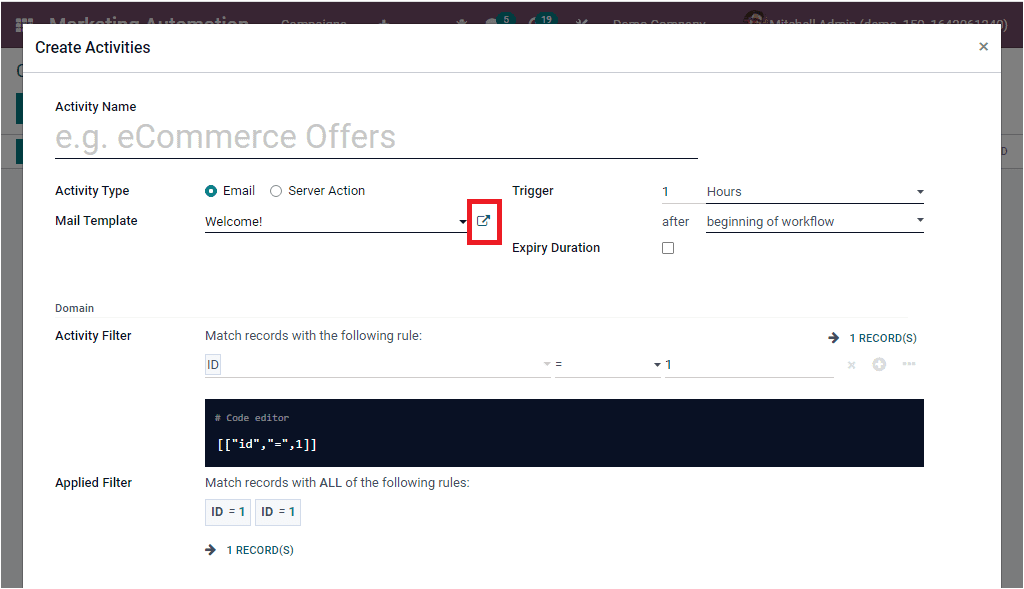This screenshot has width=1024, height=589.
Task: View records matching the Applied Filter
Action: pyautogui.click(x=249, y=550)
